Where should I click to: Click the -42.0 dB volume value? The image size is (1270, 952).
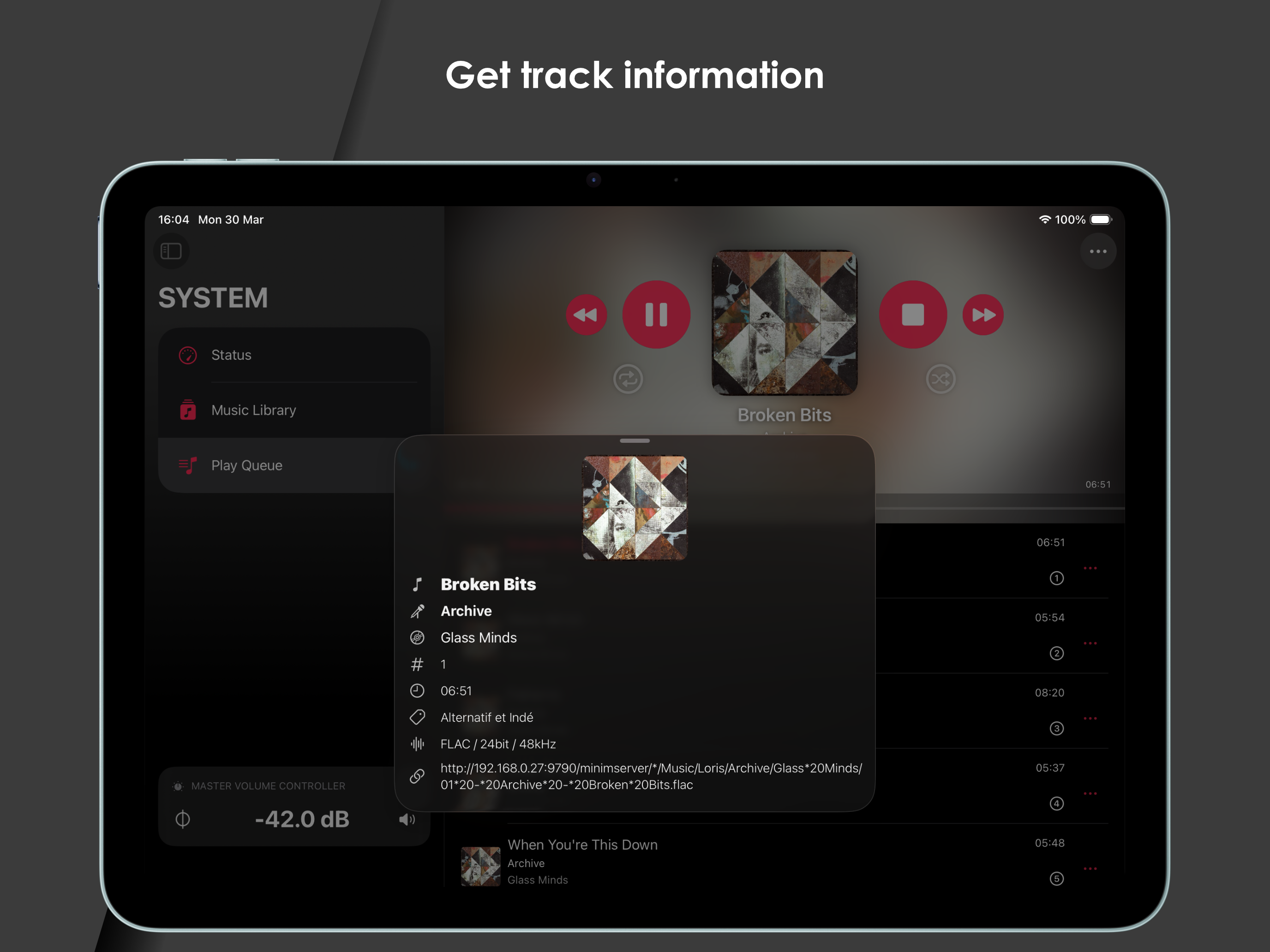point(302,820)
